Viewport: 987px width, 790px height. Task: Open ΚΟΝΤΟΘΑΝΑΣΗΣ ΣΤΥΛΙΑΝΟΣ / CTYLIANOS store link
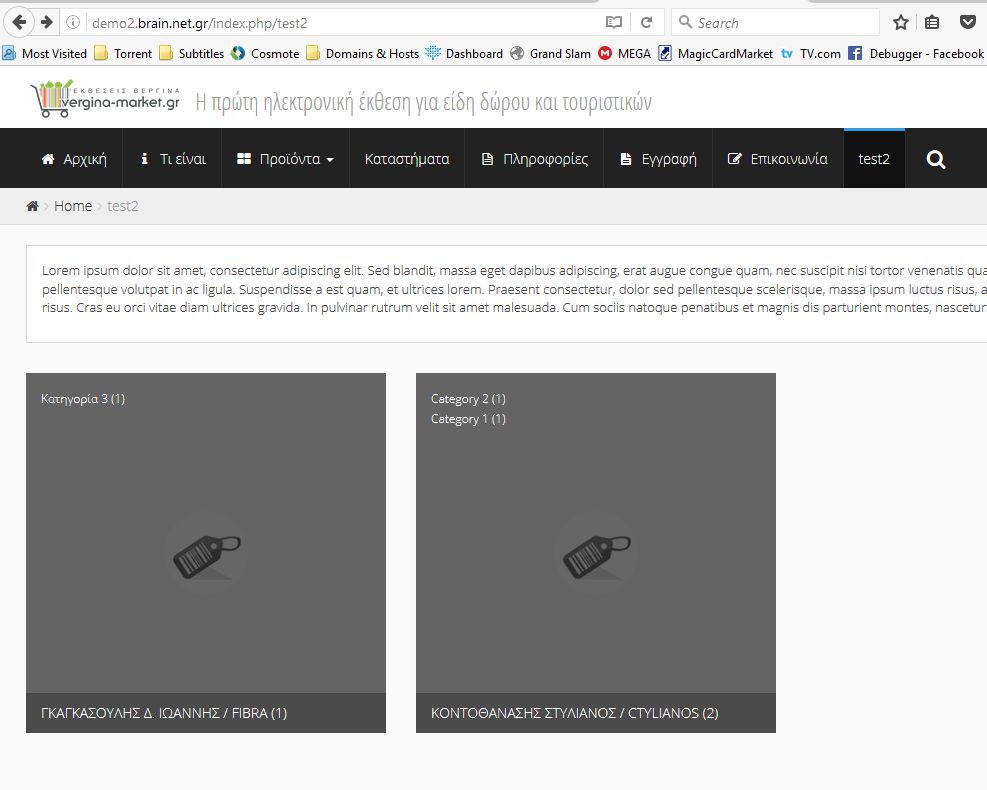[575, 713]
